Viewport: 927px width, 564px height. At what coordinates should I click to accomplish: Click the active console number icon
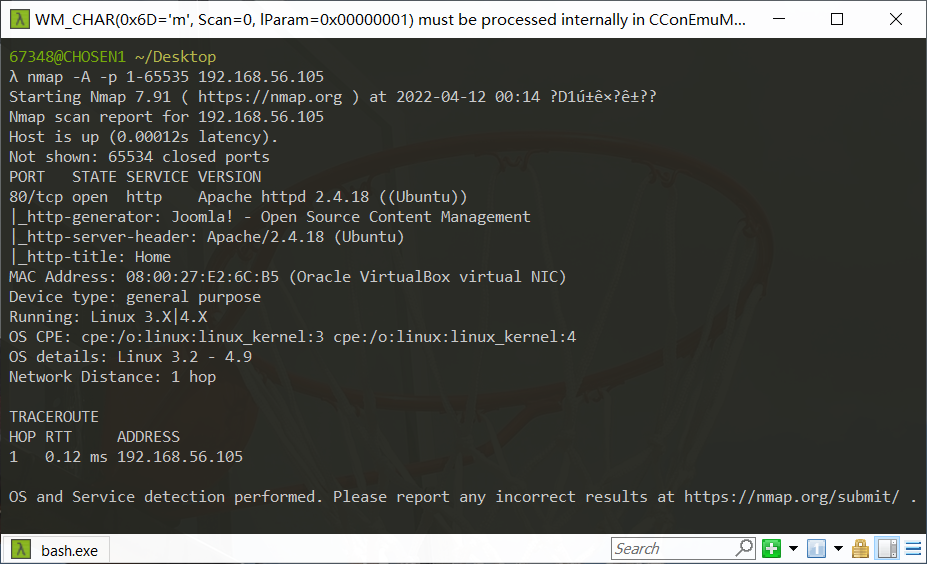point(816,549)
